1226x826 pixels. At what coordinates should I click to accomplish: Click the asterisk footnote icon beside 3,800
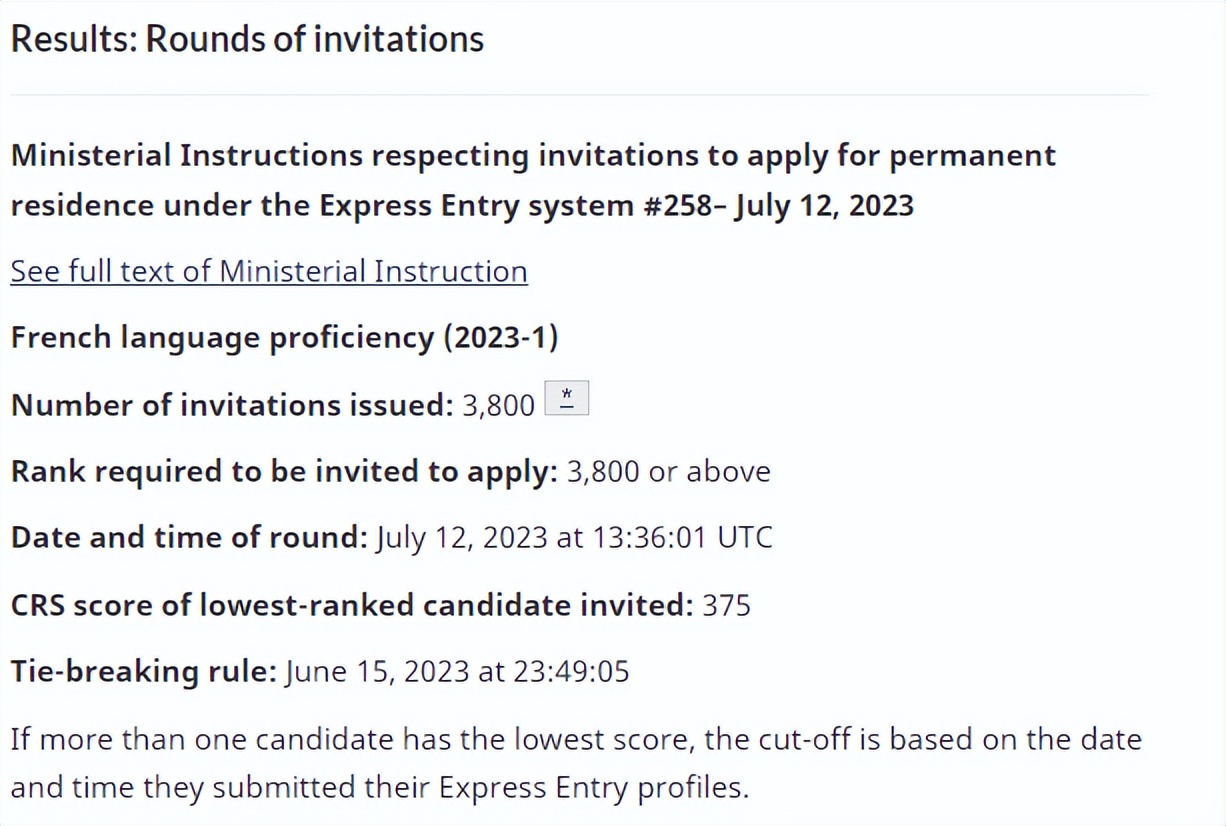tap(567, 398)
